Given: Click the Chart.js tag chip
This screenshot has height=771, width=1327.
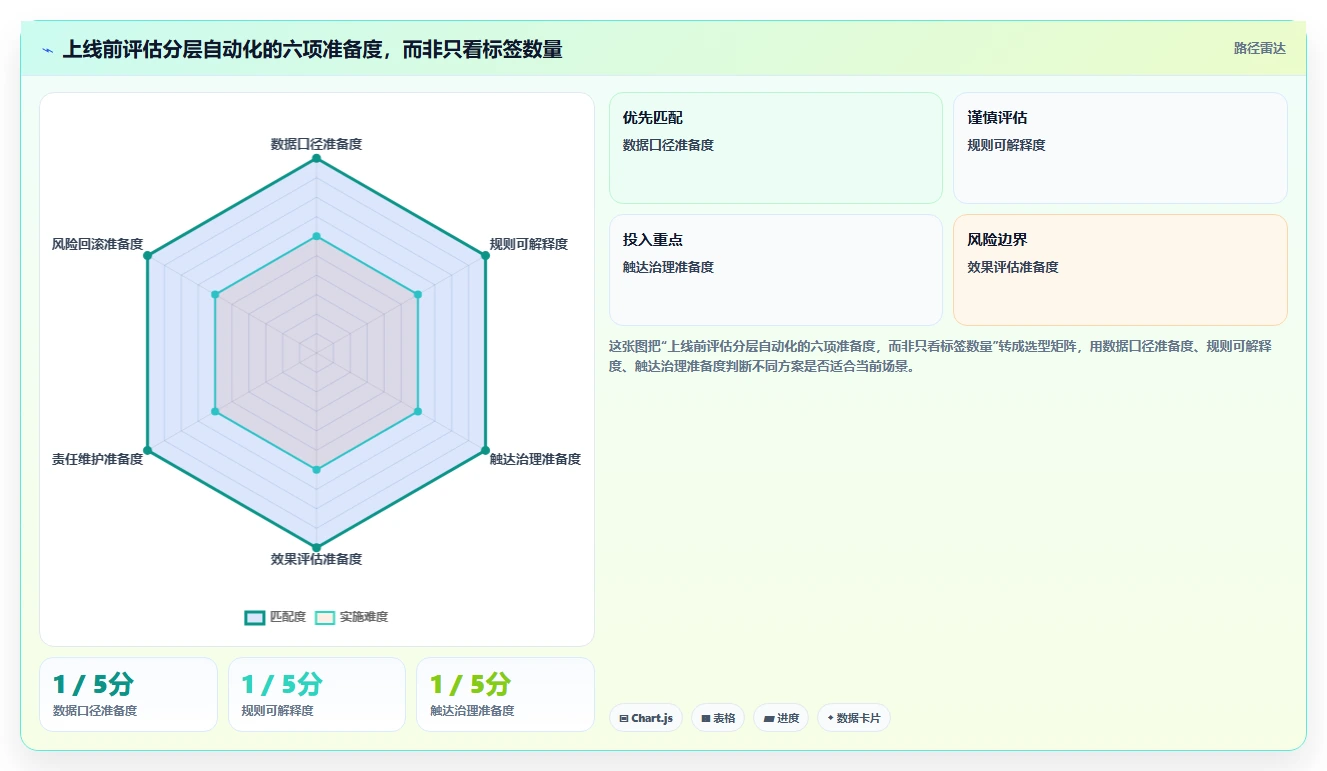Looking at the screenshot, I should (646, 718).
